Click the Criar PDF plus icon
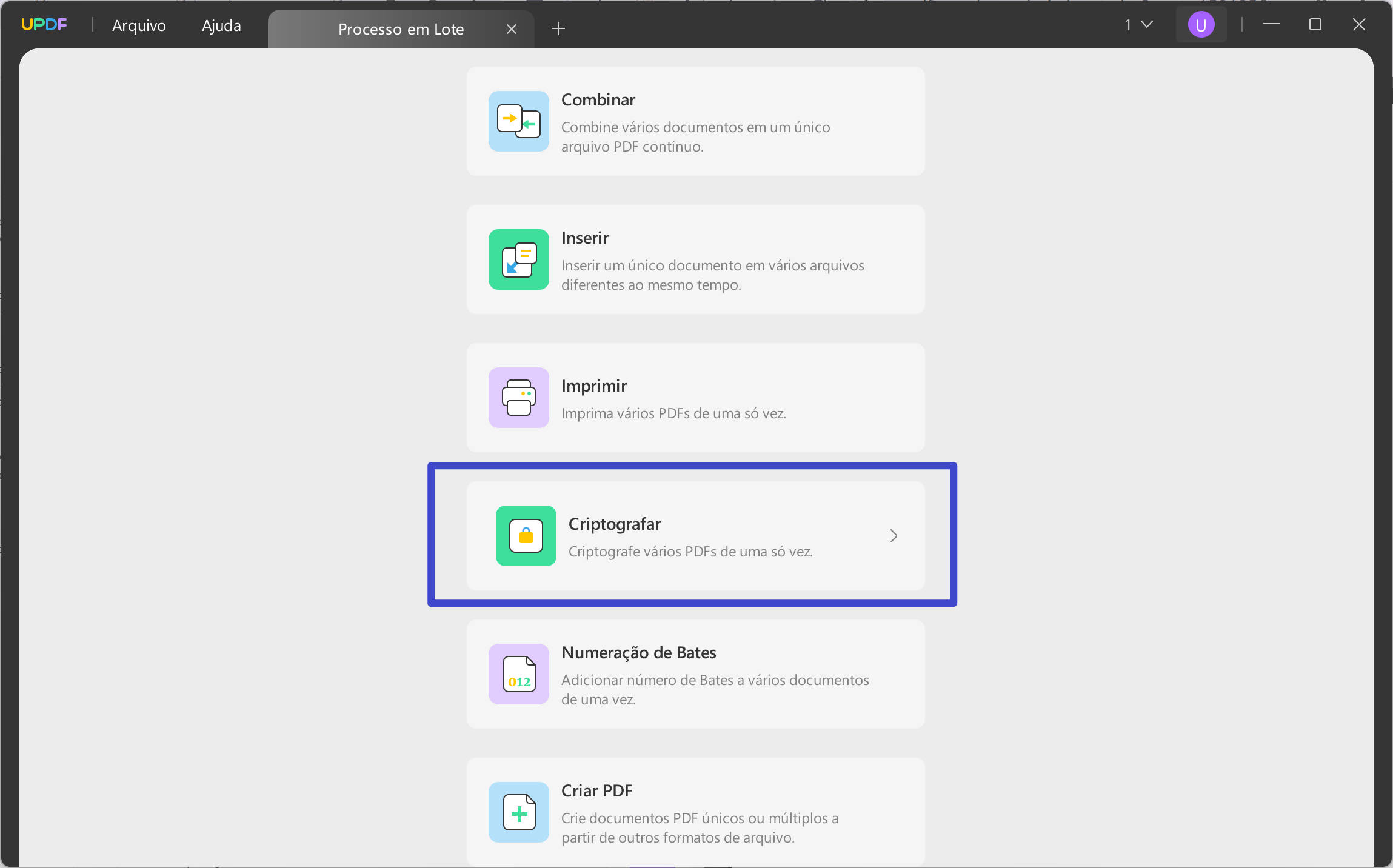1393x868 pixels. point(518,812)
